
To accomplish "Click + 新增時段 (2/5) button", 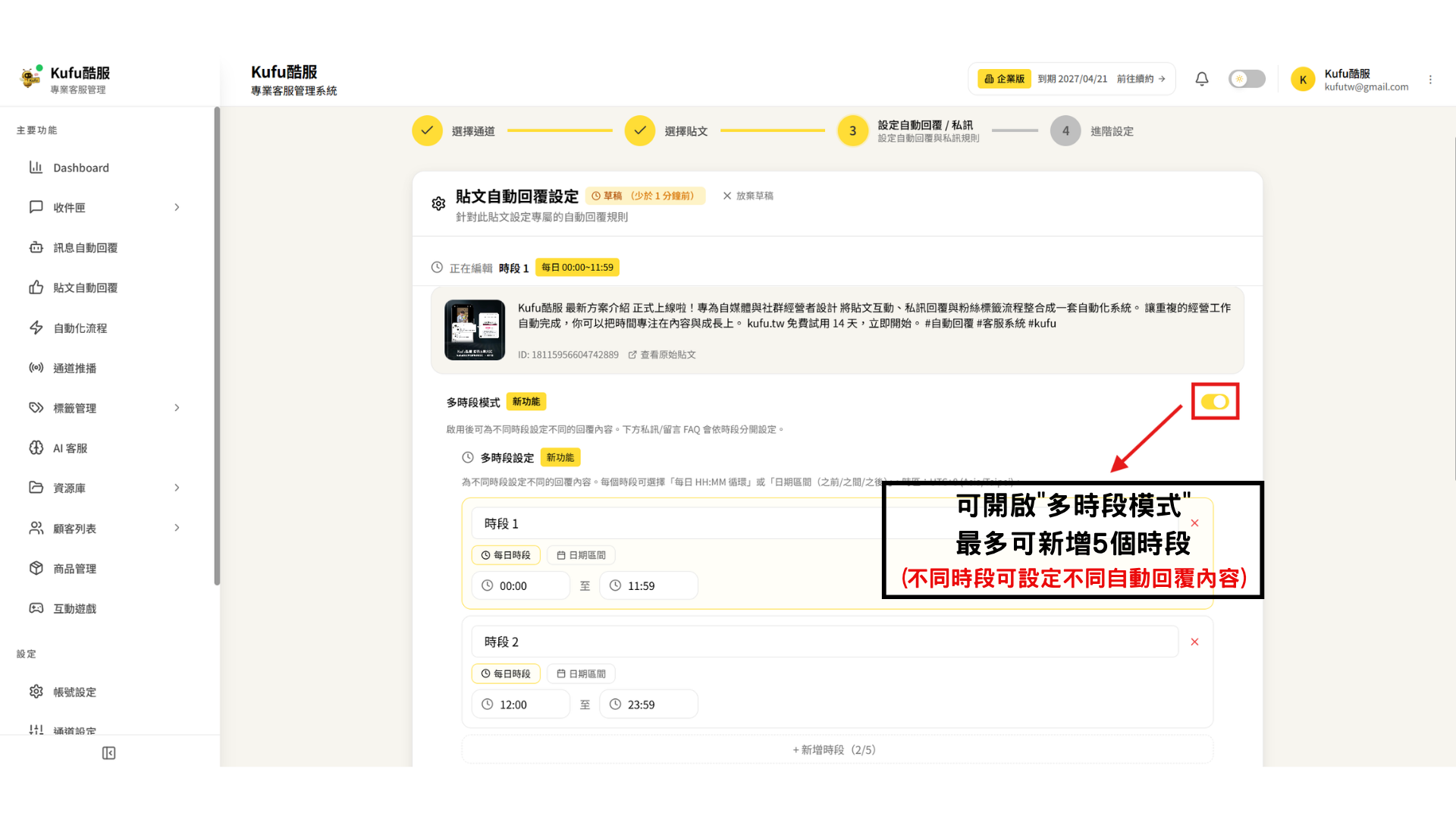I will coord(837,750).
